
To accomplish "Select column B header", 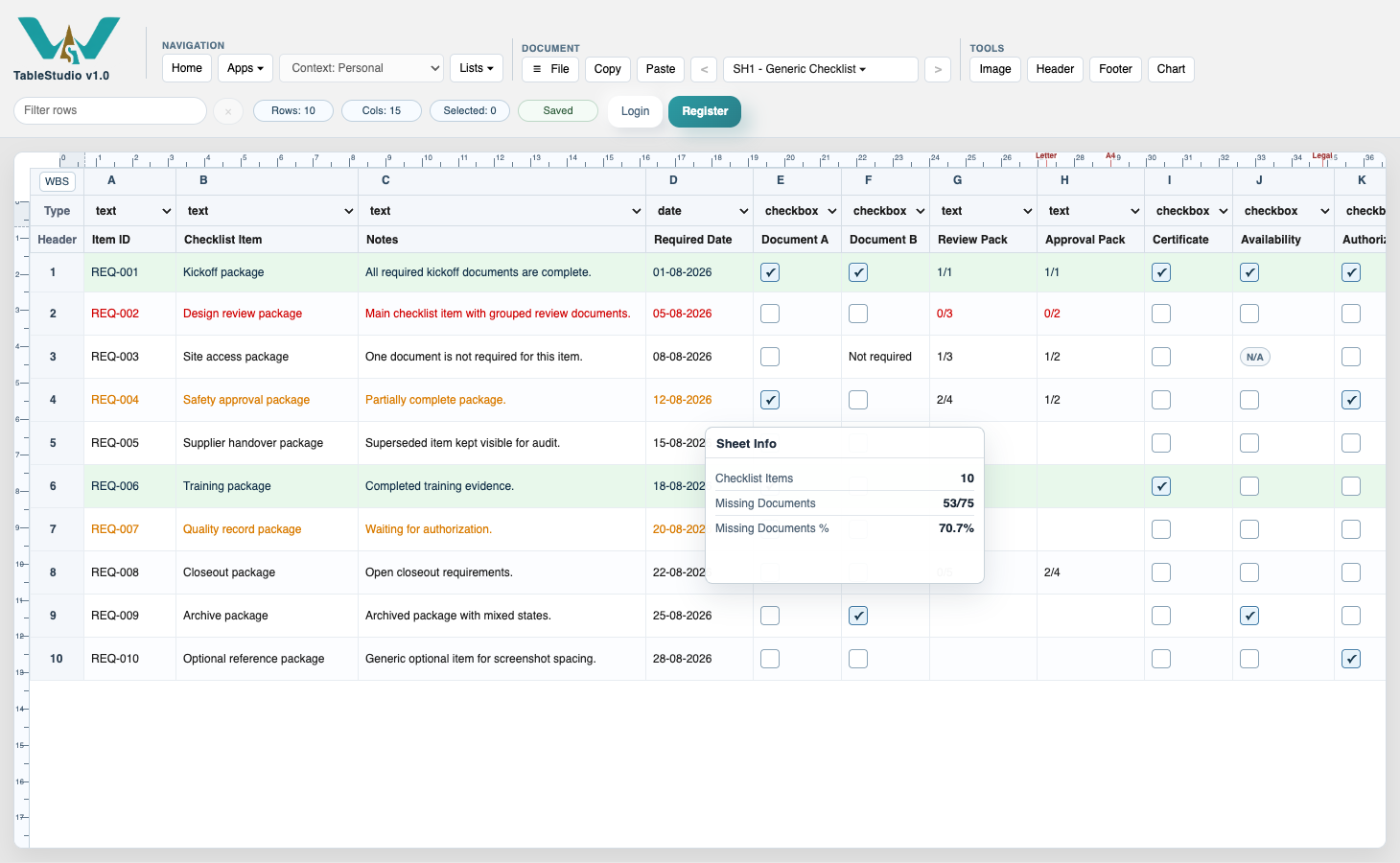I will tap(267, 180).
